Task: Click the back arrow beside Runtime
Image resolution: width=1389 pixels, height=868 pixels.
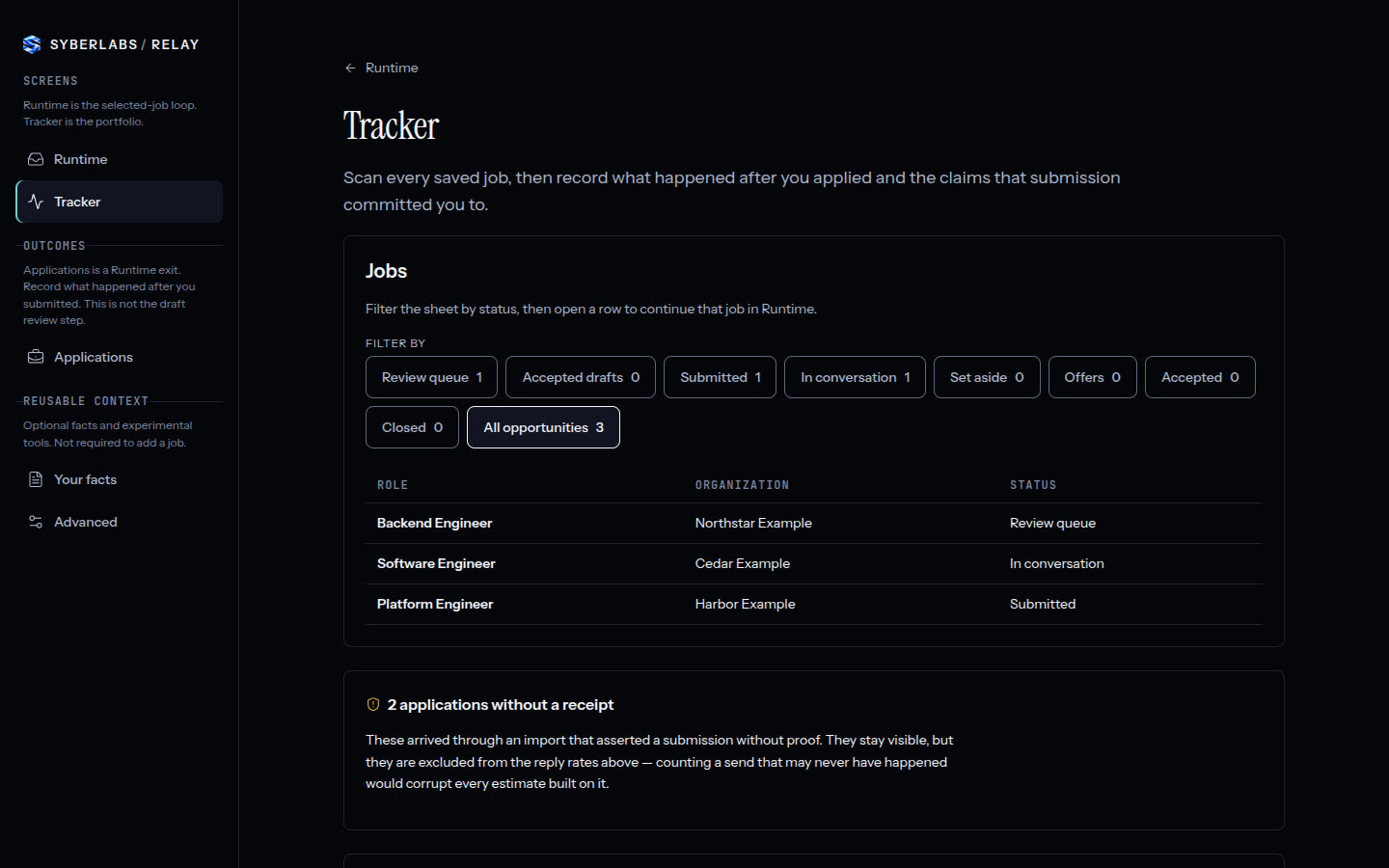Action: pyautogui.click(x=350, y=68)
